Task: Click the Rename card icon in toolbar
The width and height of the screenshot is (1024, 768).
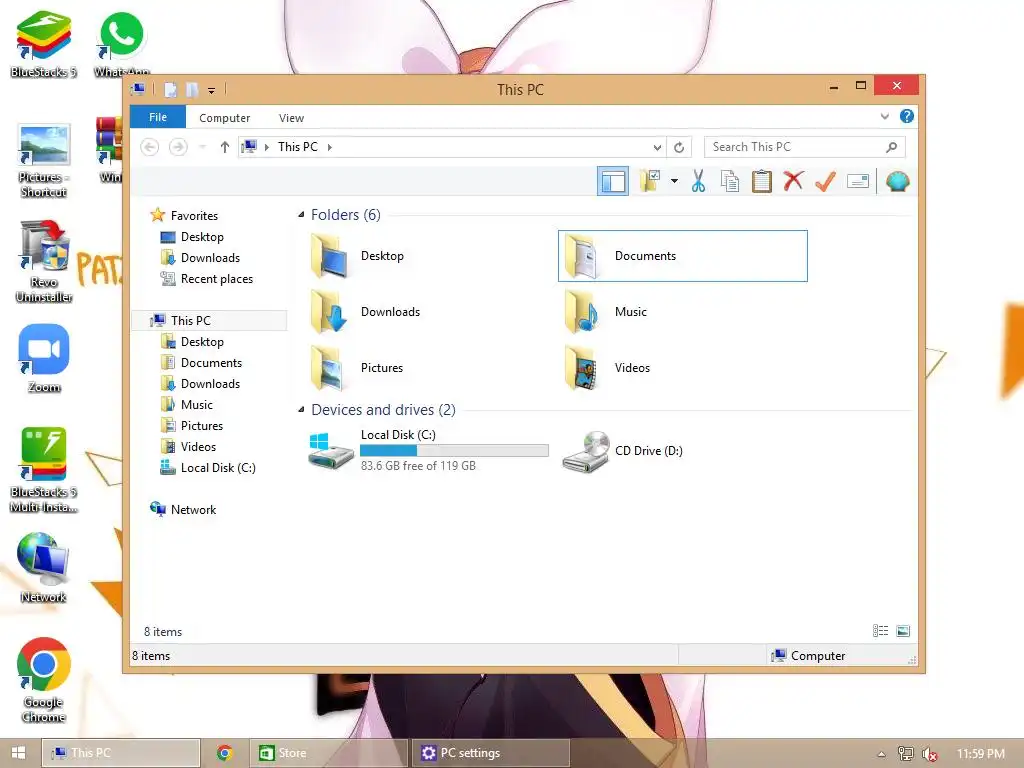Action: pos(857,181)
